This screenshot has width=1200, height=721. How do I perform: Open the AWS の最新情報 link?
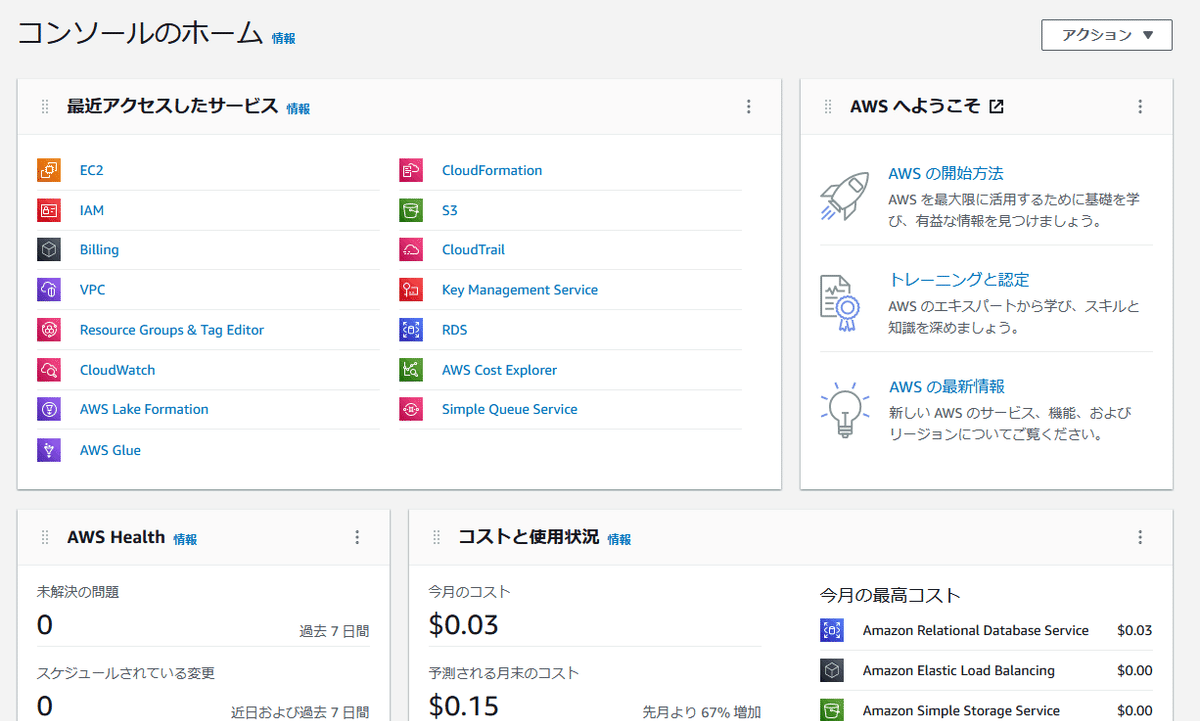pyautogui.click(x=946, y=386)
